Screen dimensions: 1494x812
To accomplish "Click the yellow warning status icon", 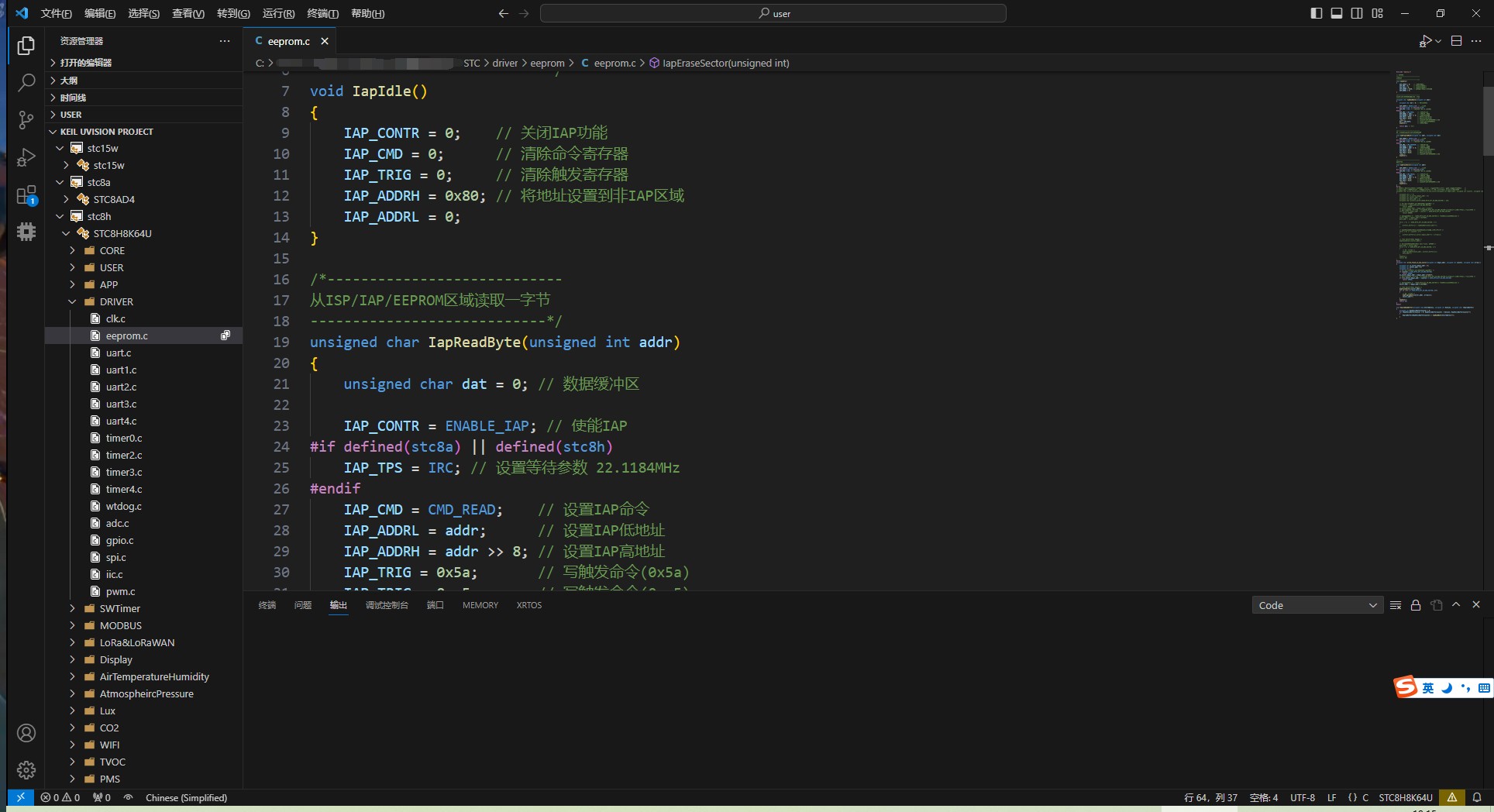I will click(x=1452, y=797).
